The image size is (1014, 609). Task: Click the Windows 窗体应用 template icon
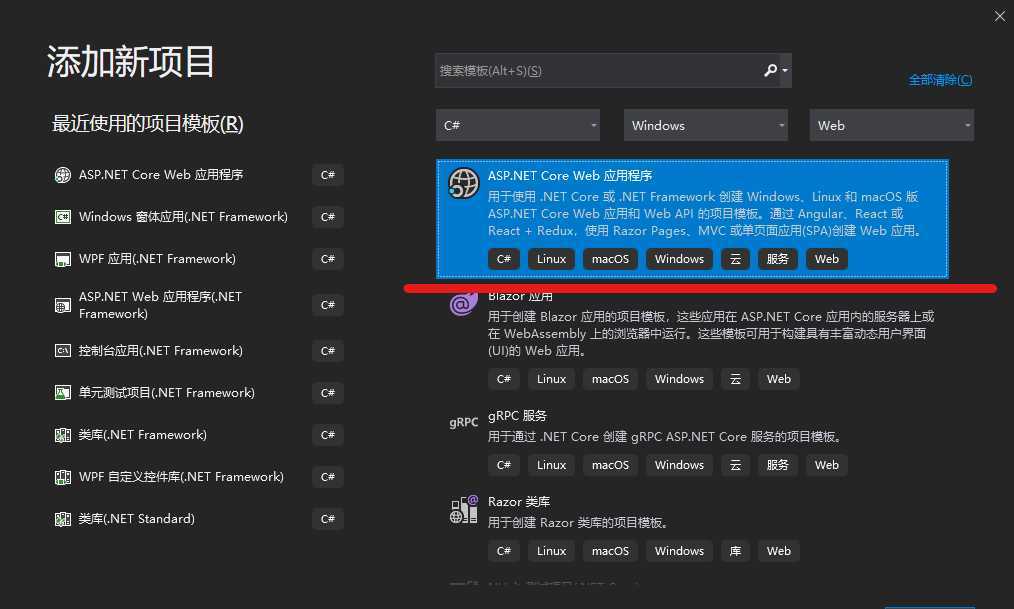coord(63,217)
